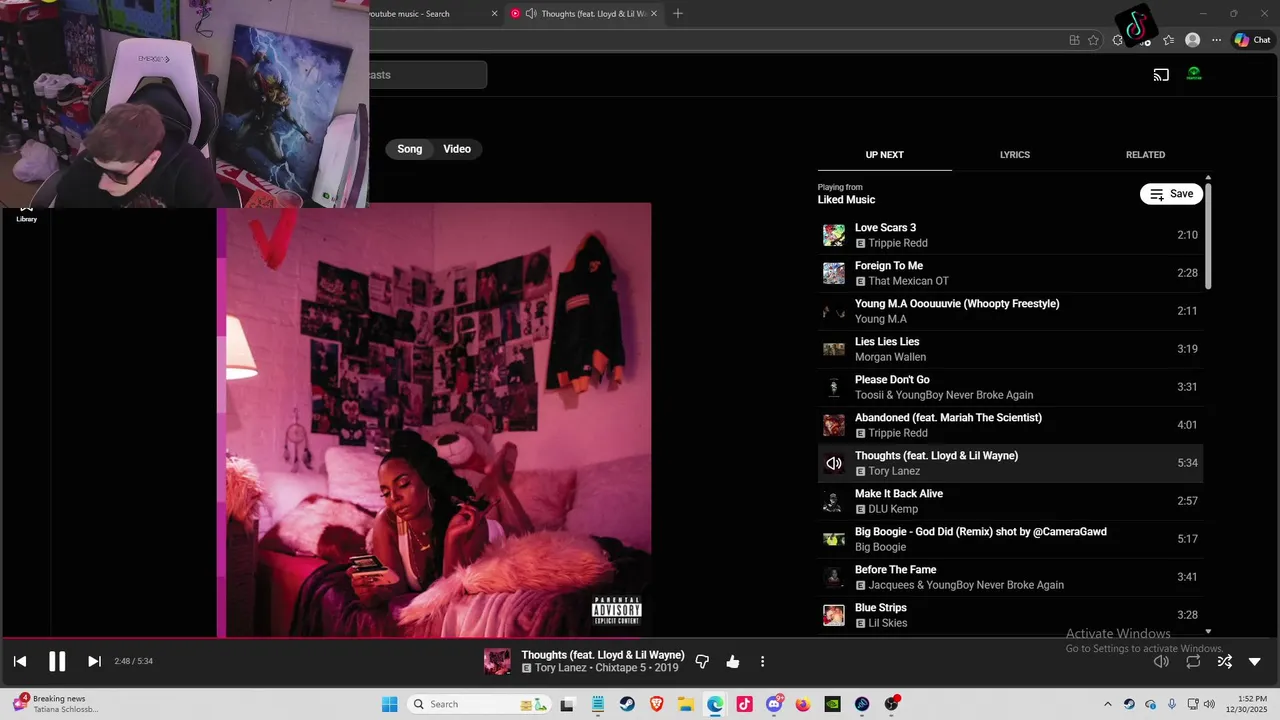Open the Windows Start menu
The width and height of the screenshot is (1280, 720).
[390, 704]
